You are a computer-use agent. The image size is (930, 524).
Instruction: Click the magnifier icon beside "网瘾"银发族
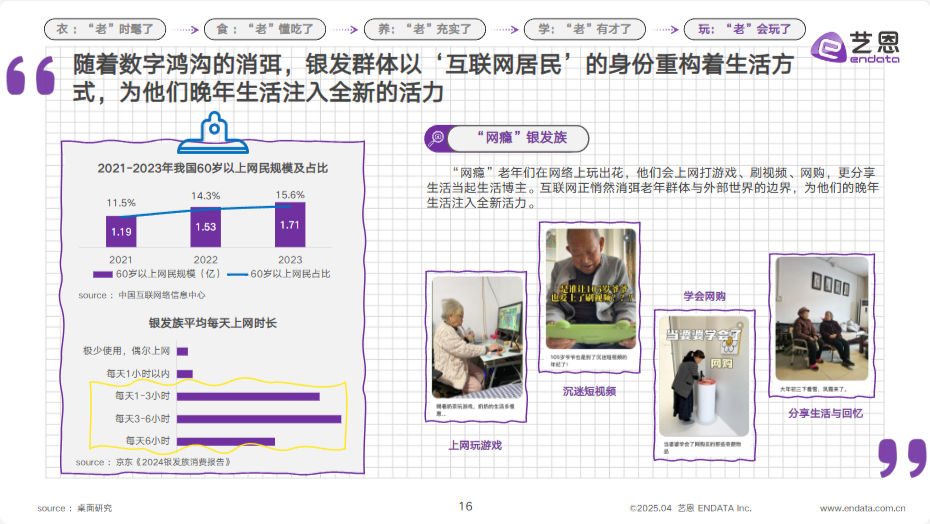pos(436,139)
